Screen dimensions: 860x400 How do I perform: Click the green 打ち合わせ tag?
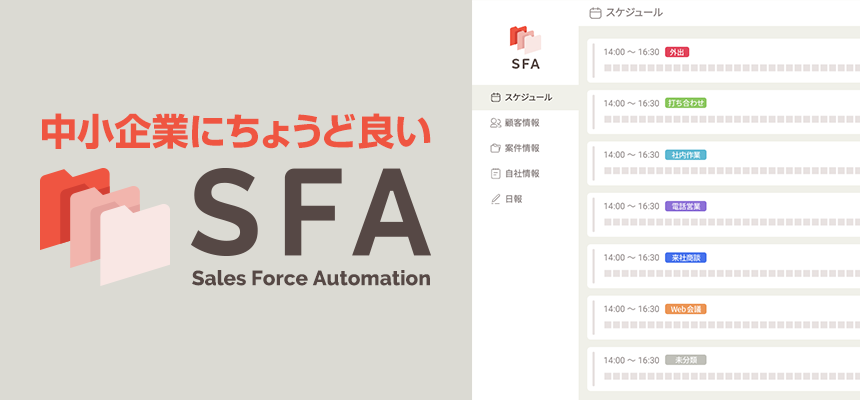click(x=686, y=103)
